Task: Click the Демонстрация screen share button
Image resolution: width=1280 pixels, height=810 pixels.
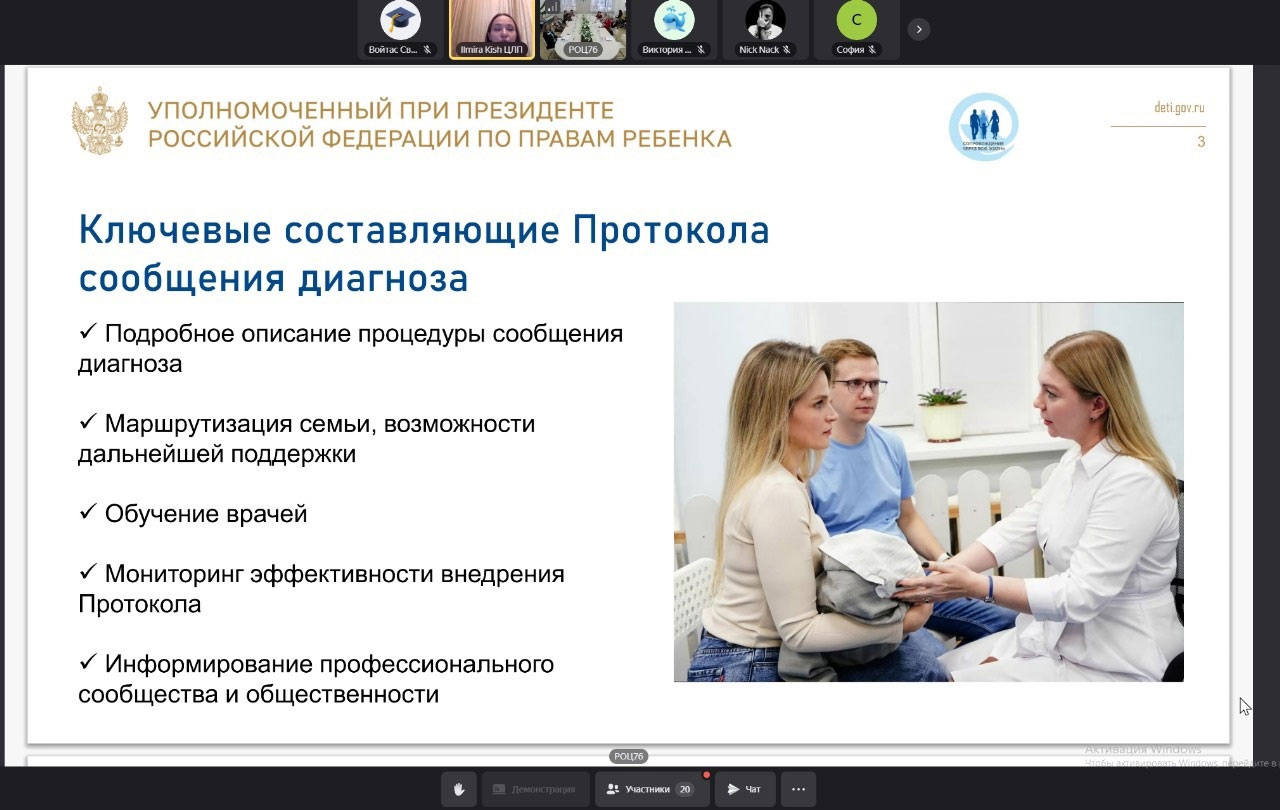Action: pyautogui.click(x=535, y=789)
